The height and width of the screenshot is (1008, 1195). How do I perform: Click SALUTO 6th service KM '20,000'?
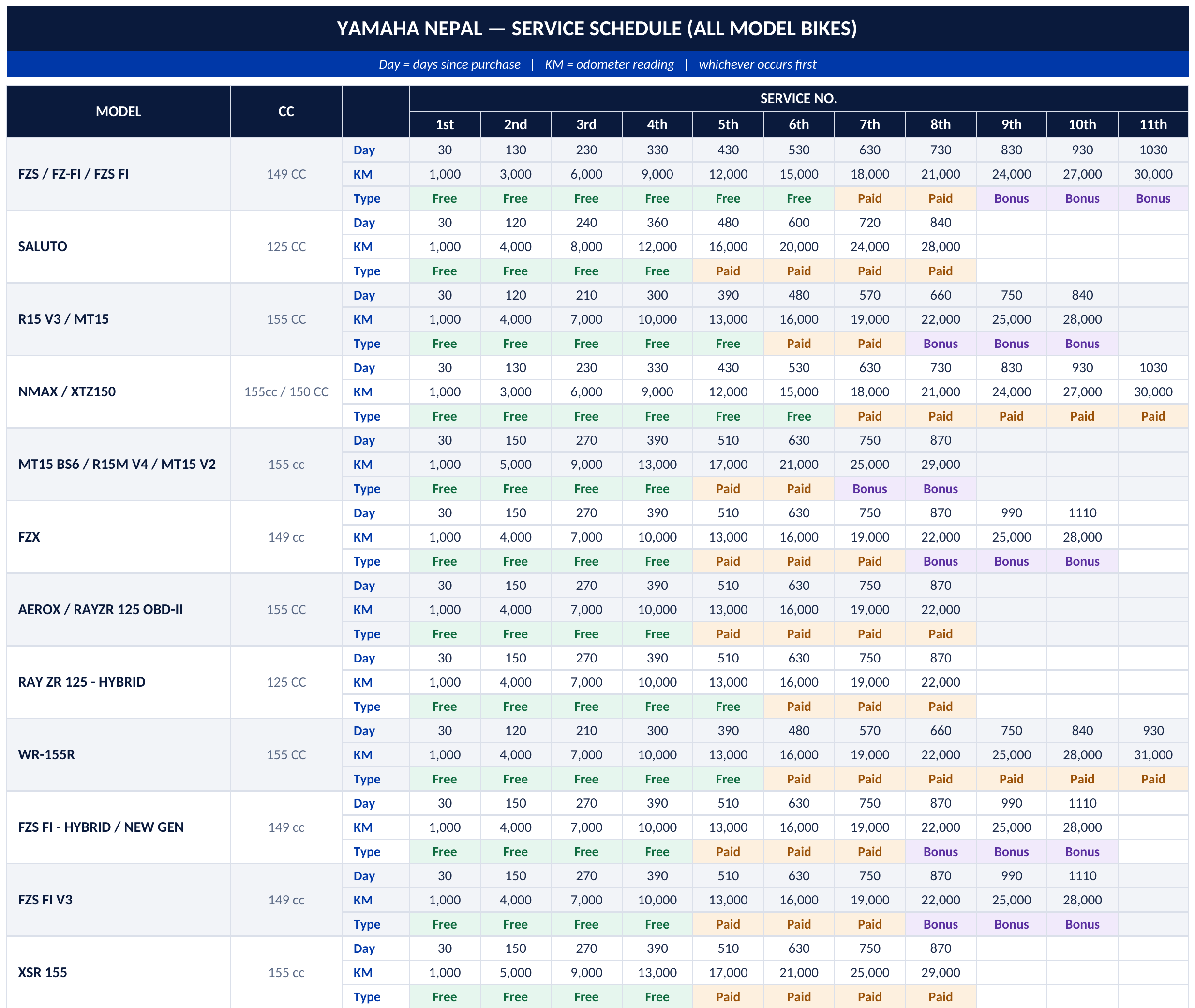click(799, 247)
